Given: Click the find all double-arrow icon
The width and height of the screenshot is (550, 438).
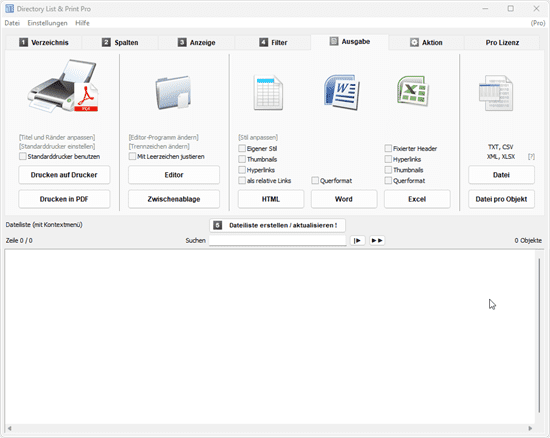Looking at the screenshot, I should (377, 241).
